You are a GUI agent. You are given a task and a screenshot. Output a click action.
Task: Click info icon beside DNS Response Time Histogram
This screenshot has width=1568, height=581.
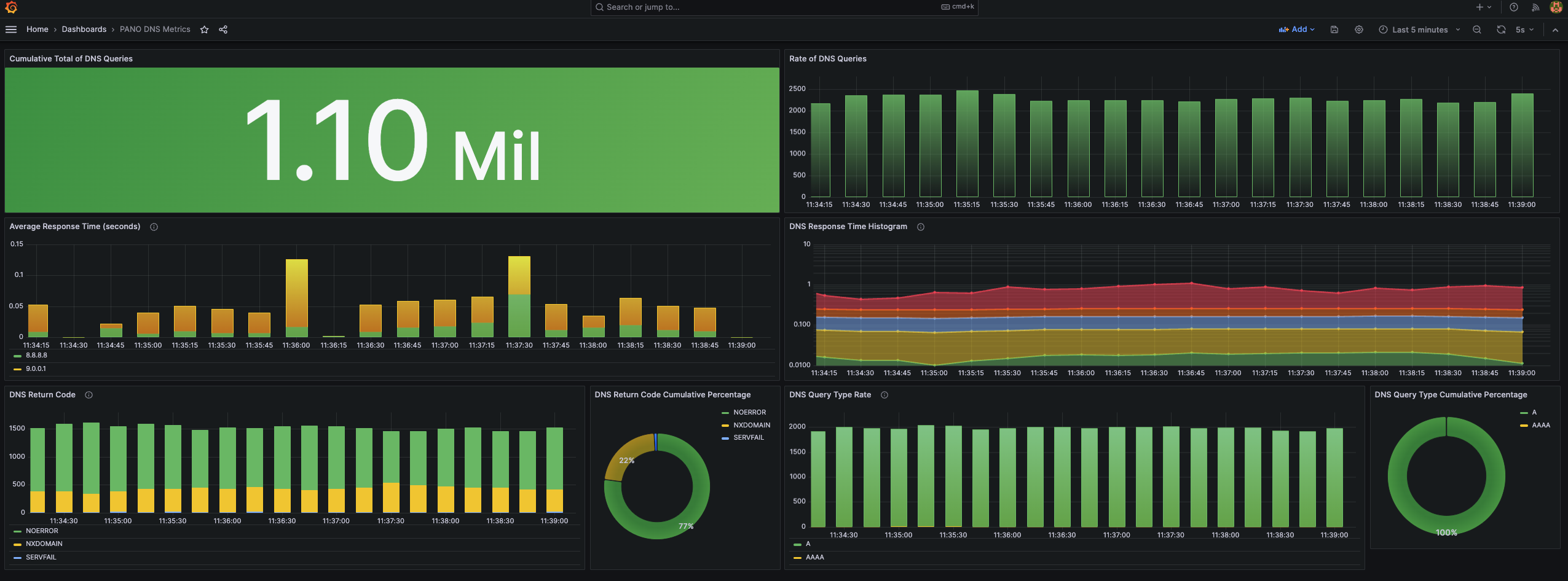(x=921, y=227)
